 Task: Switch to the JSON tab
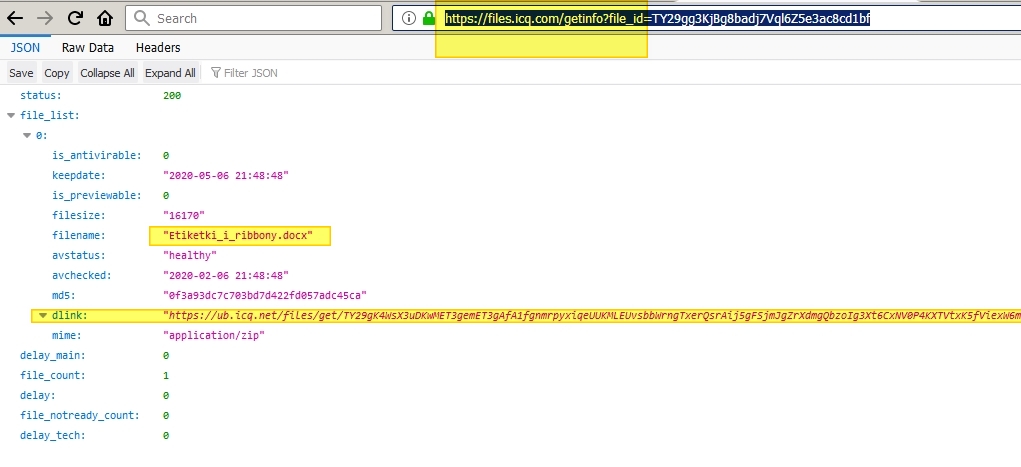[x=26, y=47]
